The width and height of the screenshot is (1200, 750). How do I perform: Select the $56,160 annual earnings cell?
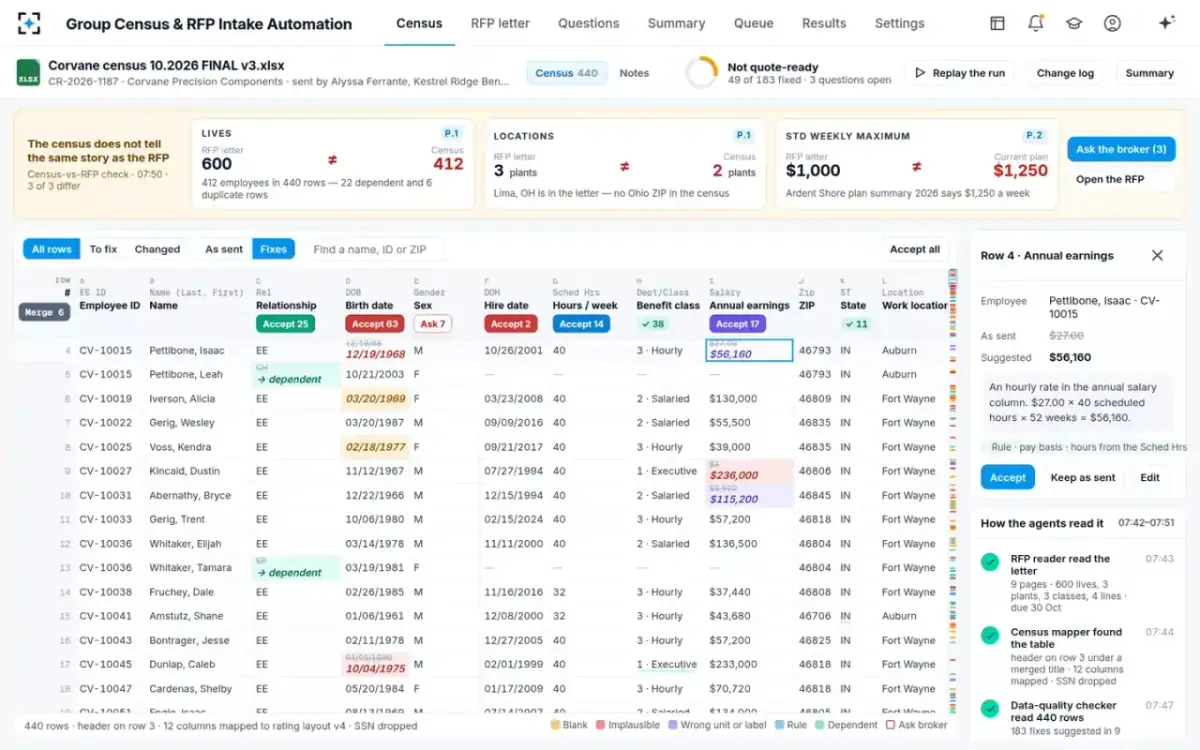[x=749, y=350]
